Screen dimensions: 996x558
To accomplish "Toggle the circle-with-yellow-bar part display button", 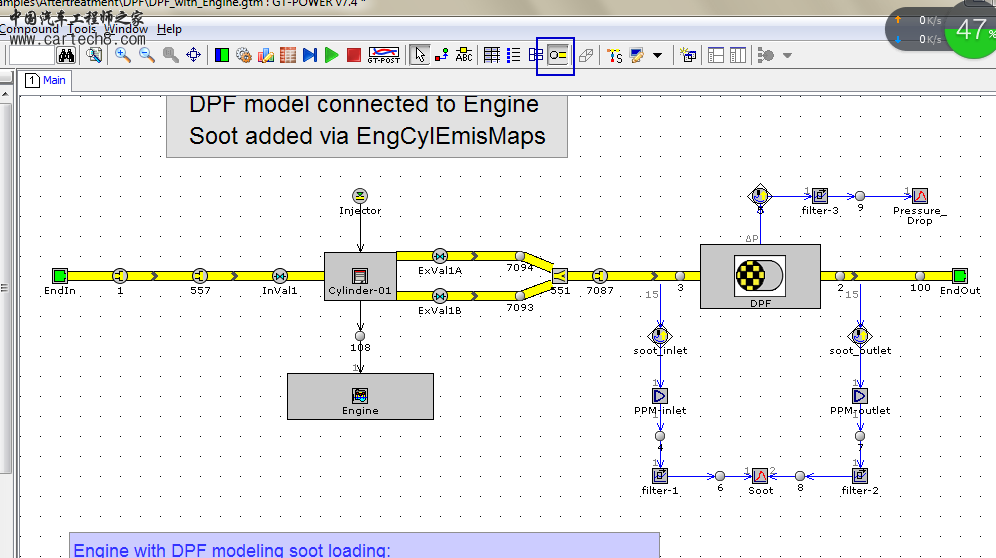I will click(x=558, y=55).
